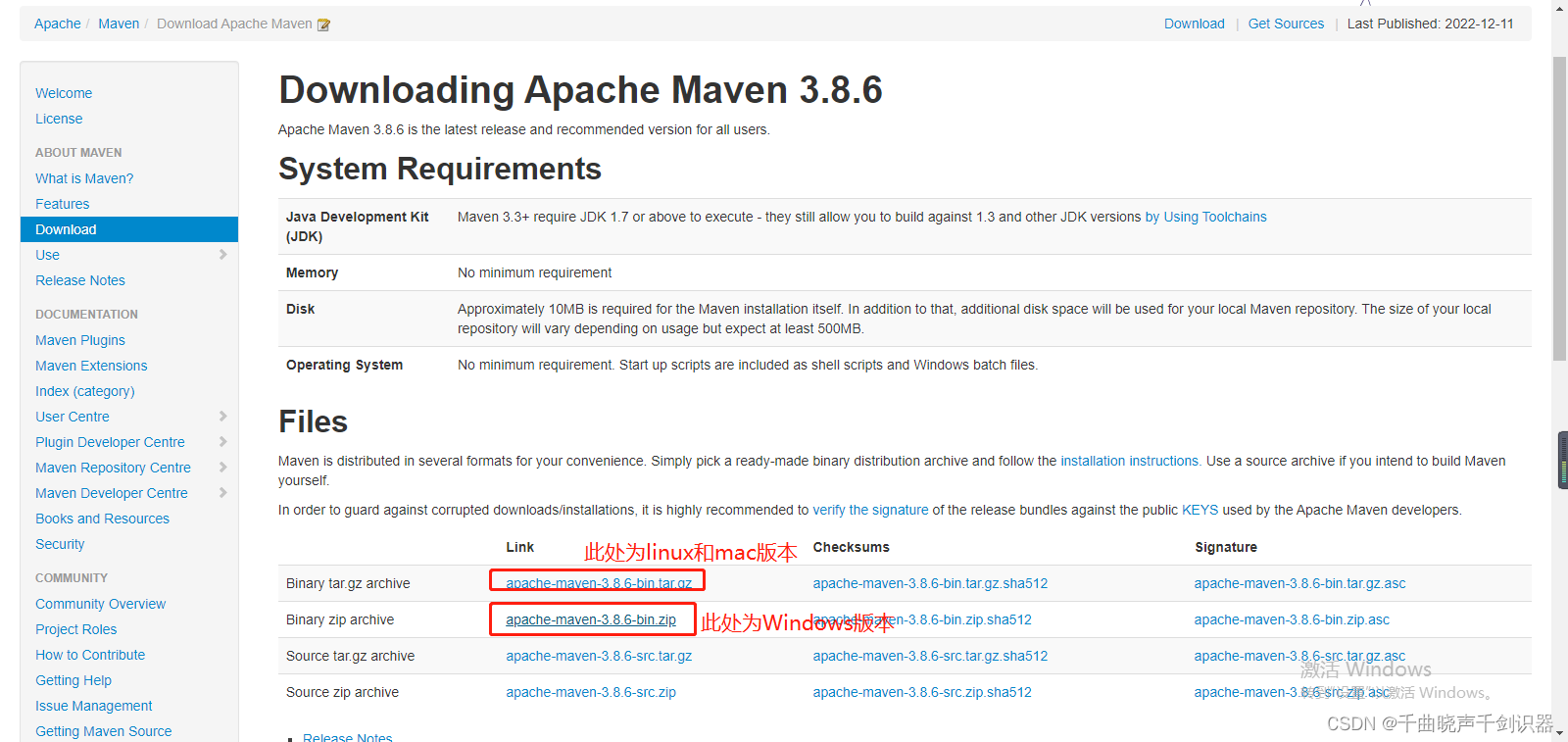The width and height of the screenshot is (1568, 742).
Task: Select 'Binary zip archive' row label
Action: click(340, 619)
